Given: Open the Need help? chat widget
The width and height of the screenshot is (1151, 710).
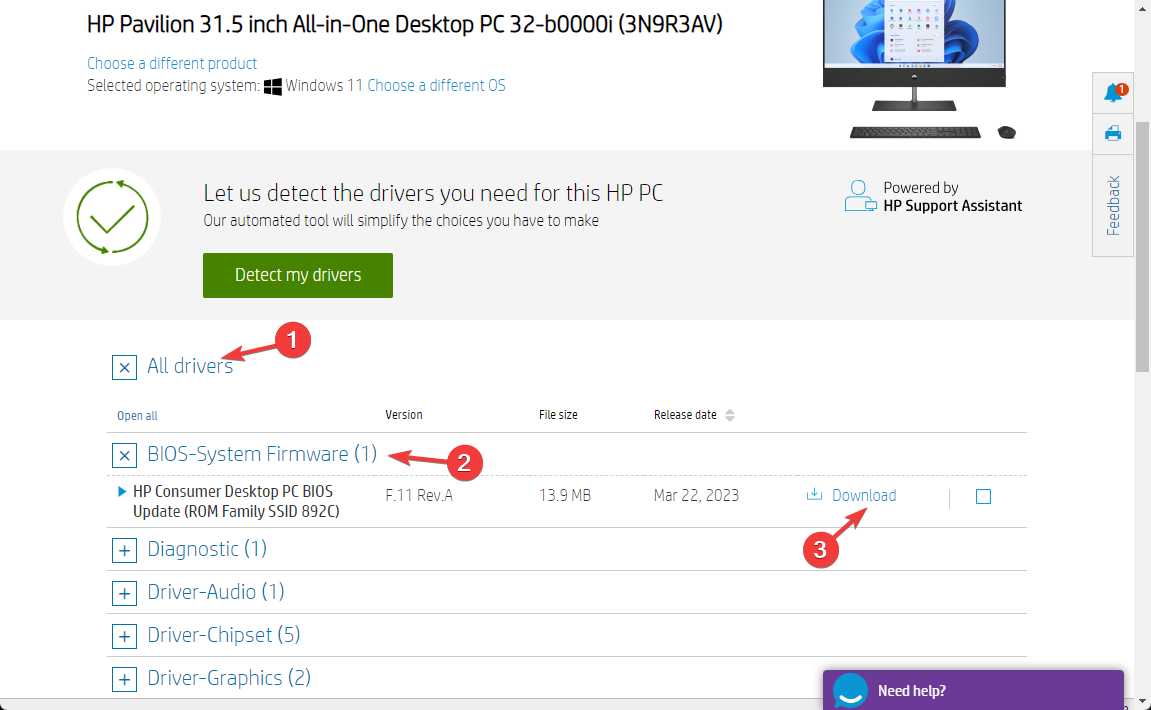Looking at the screenshot, I should [x=973, y=690].
